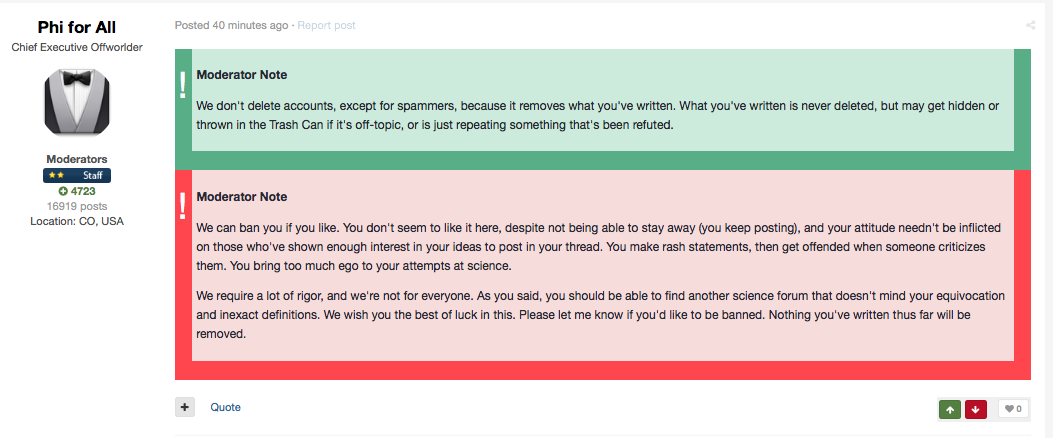Click the reputation score 4723
The image size is (1053, 438).
[x=83, y=191]
